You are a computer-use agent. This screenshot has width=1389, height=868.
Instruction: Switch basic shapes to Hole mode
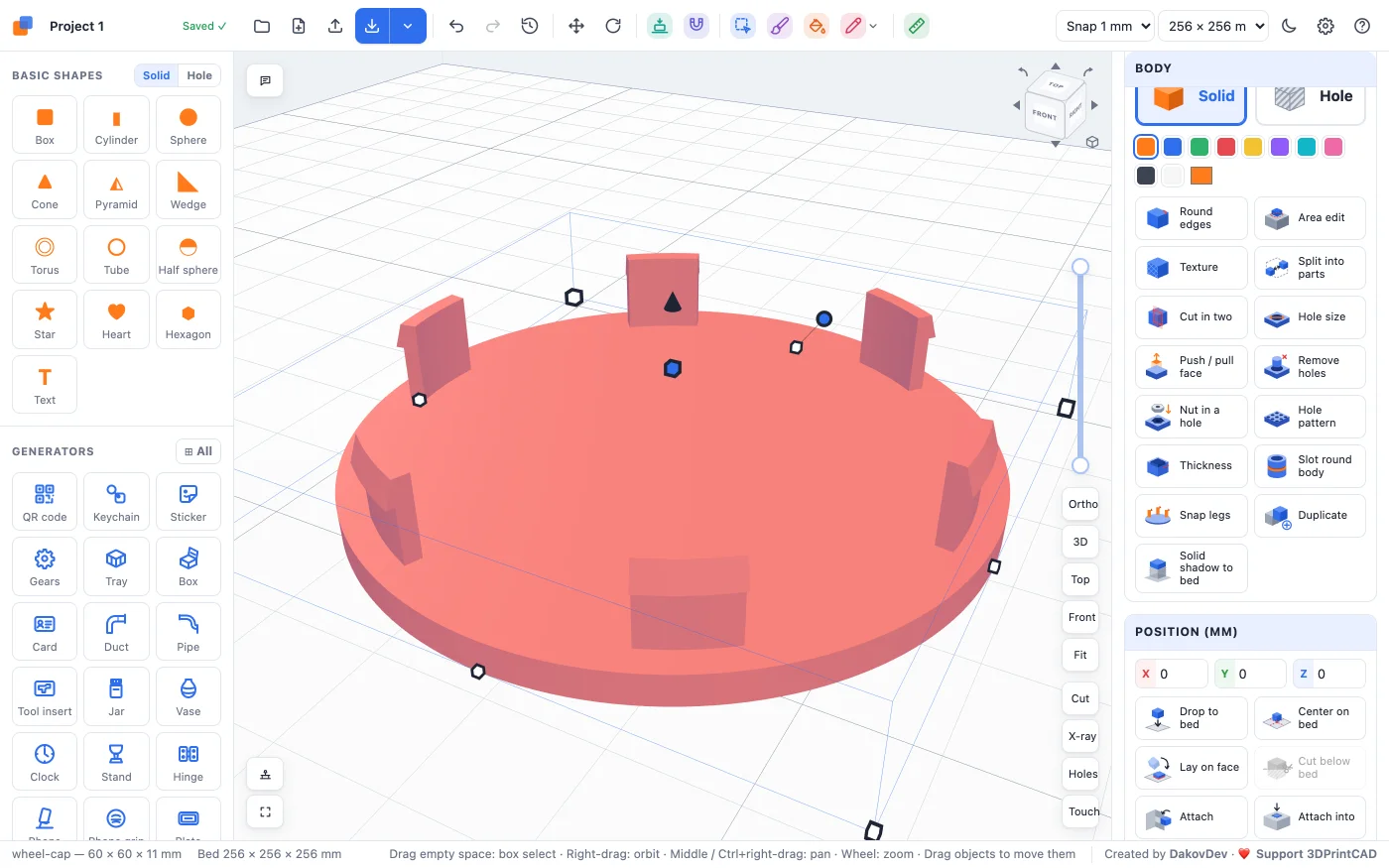(199, 75)
